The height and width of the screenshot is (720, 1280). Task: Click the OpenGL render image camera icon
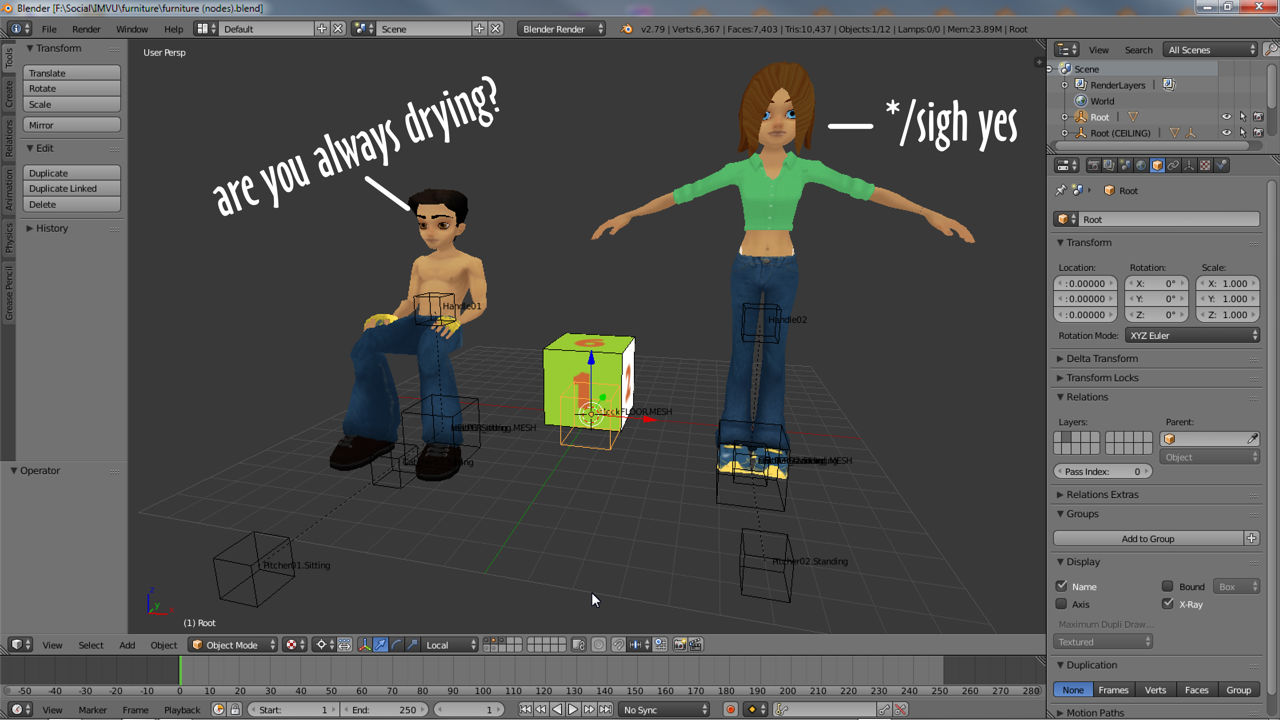point(680,645)
